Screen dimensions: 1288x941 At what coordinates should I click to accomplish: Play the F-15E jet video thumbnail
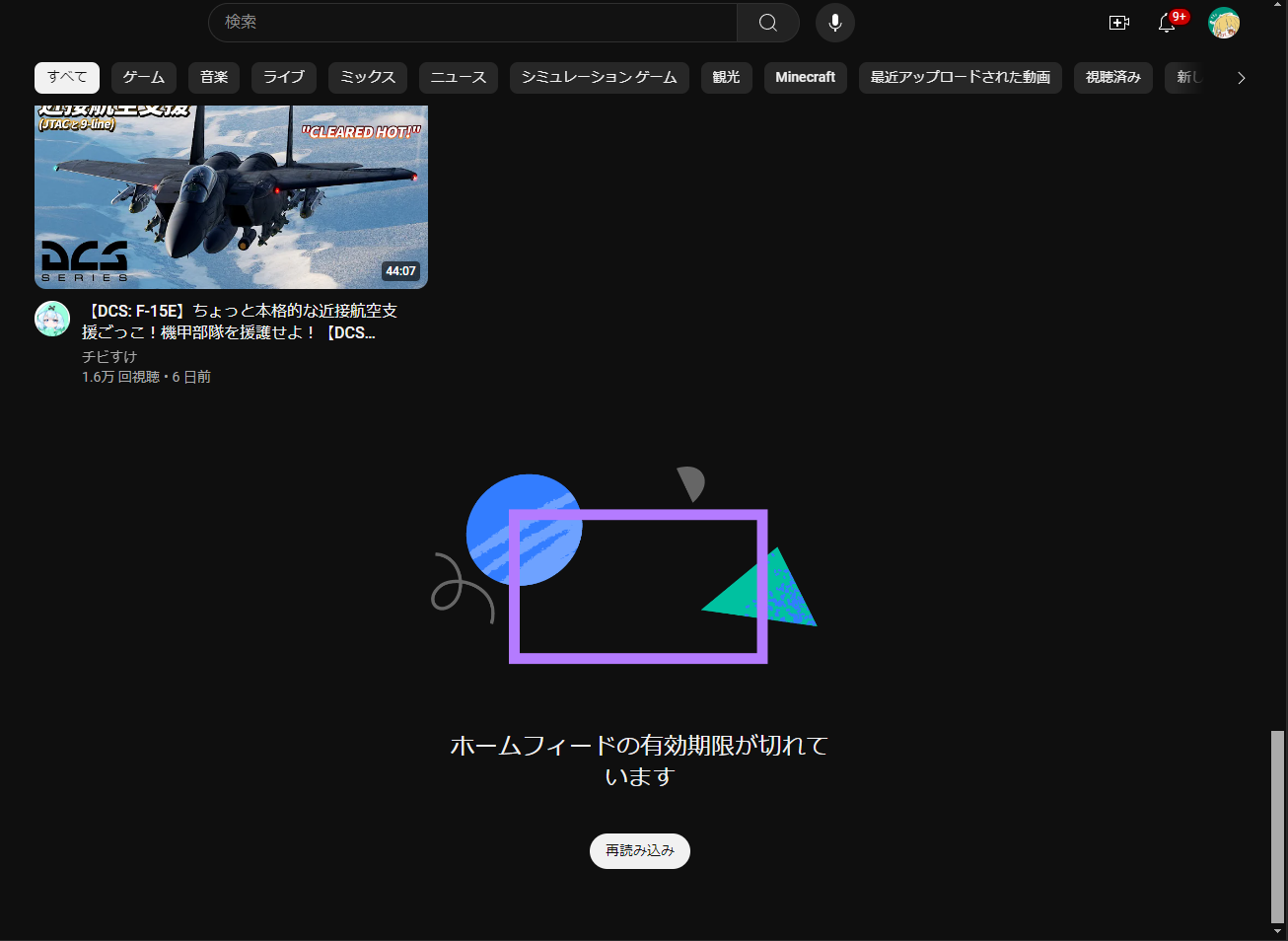point(231,196)
